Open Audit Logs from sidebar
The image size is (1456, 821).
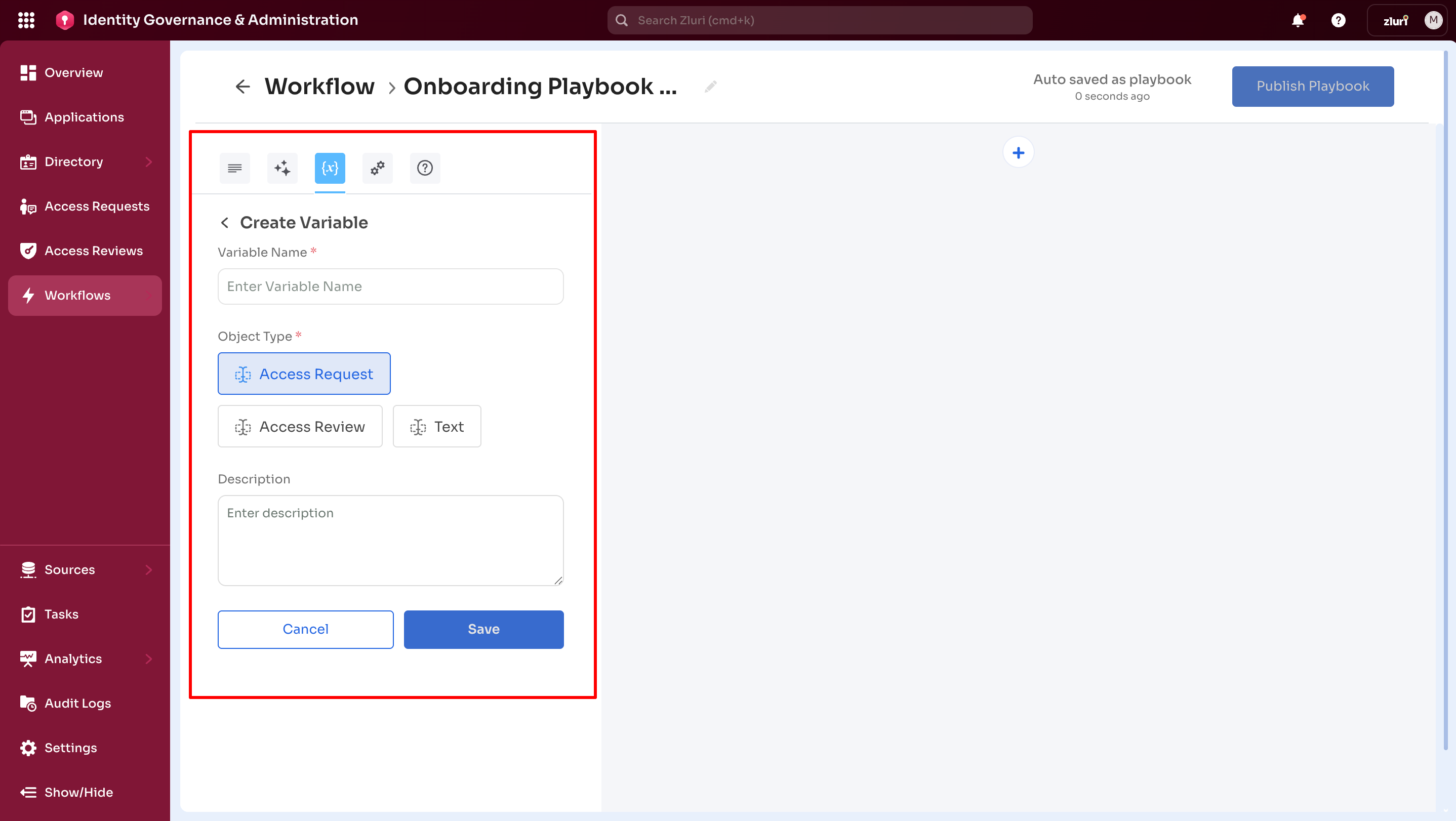(77, 703)
